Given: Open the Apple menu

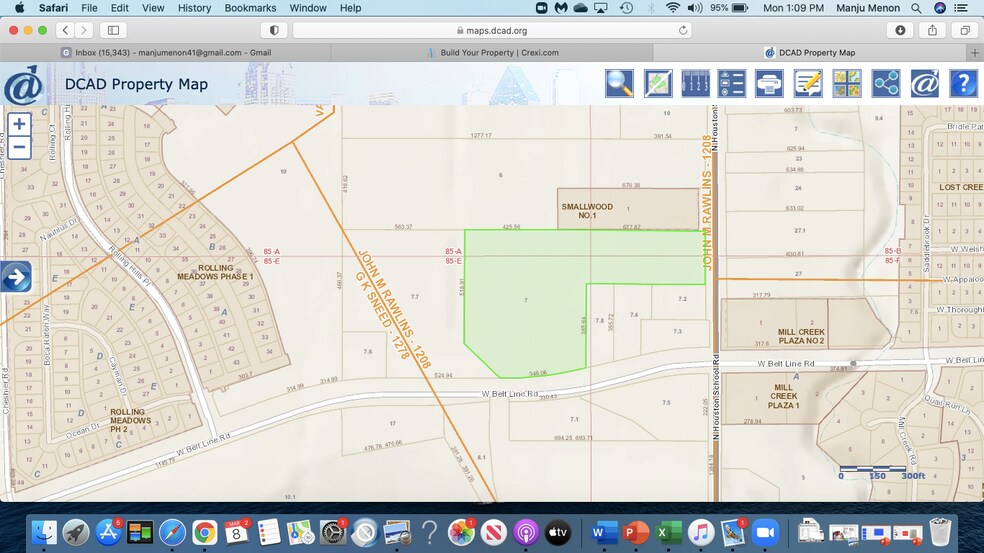Looking at the screenshot, I should tap(19, 8).
